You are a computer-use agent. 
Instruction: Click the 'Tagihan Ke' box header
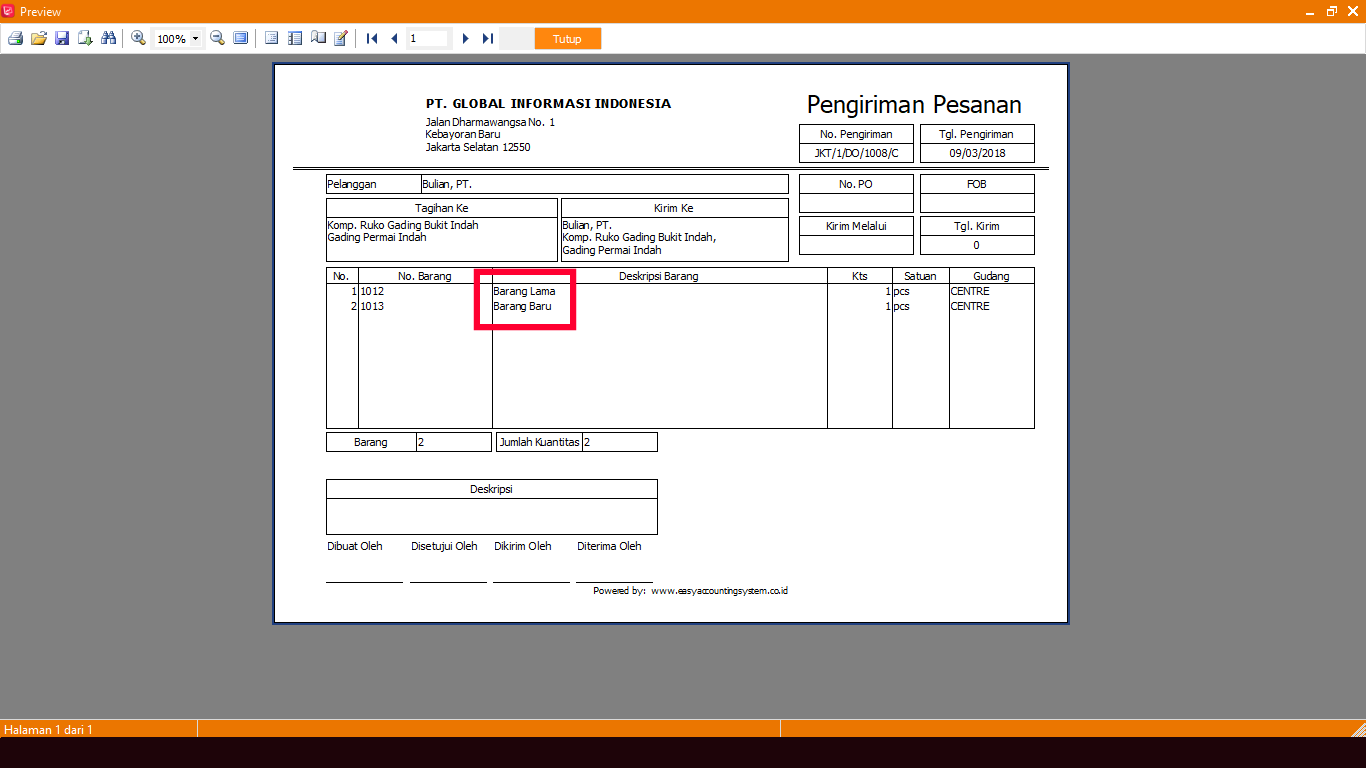click(441, 208)
